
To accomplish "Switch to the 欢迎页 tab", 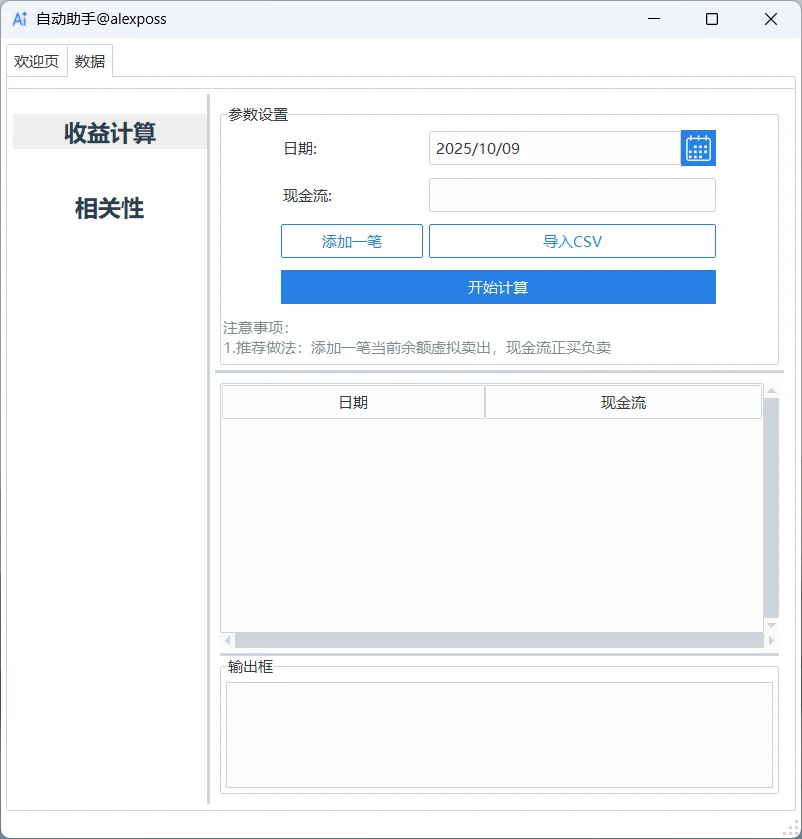I will tap(36, 61).
